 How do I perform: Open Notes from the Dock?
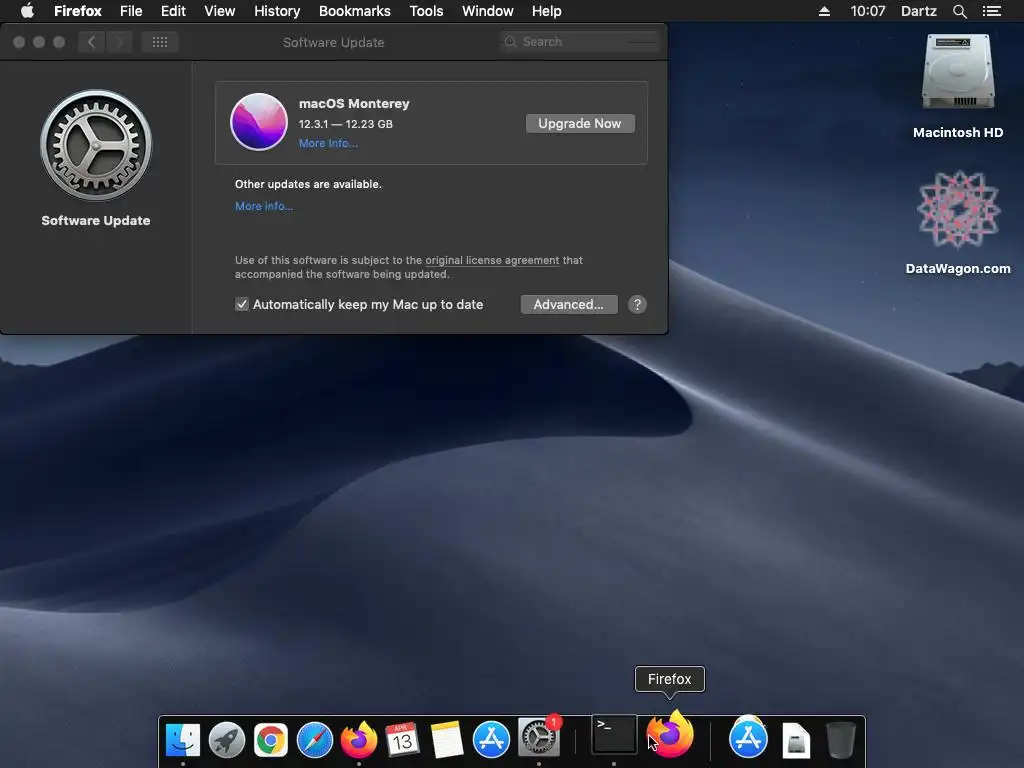(447, 740)
